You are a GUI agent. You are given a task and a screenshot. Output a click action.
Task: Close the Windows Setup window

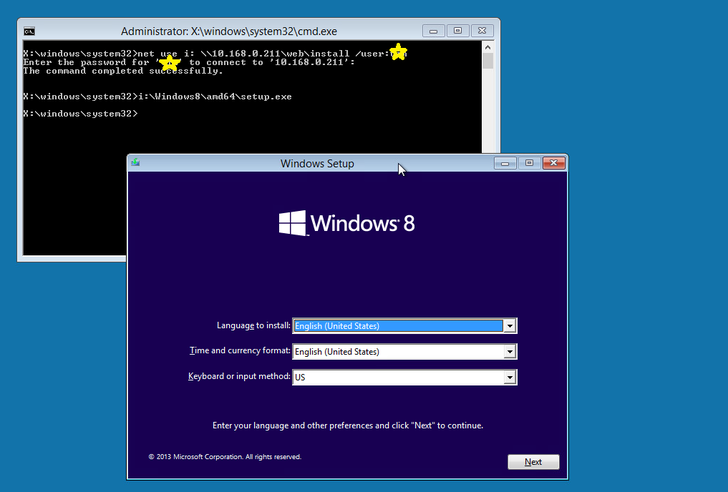552,163
